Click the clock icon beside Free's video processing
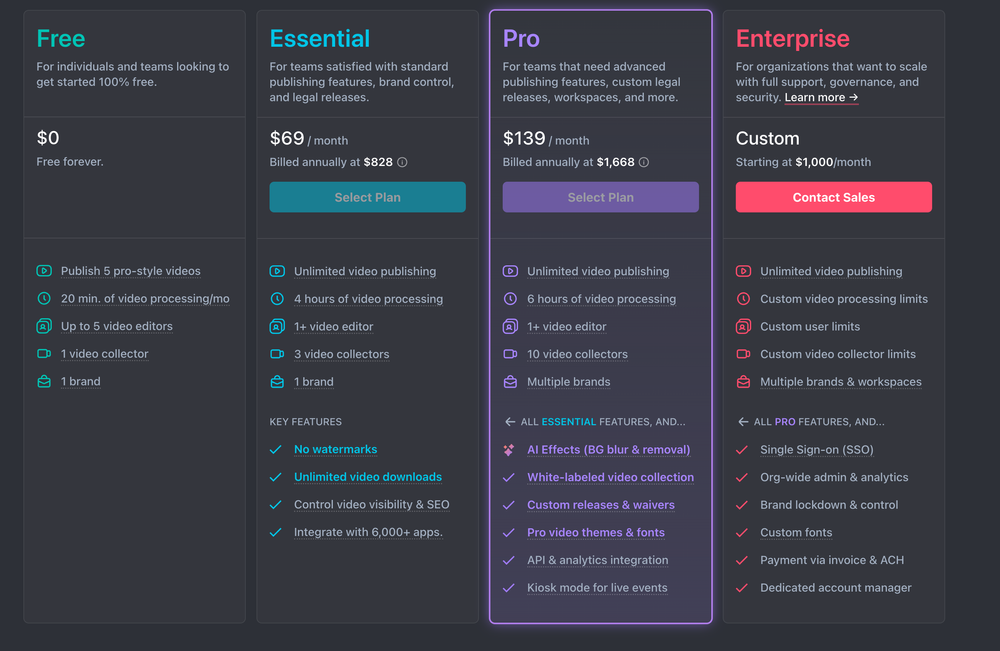The image size is (1000, 651). (44, 298)
